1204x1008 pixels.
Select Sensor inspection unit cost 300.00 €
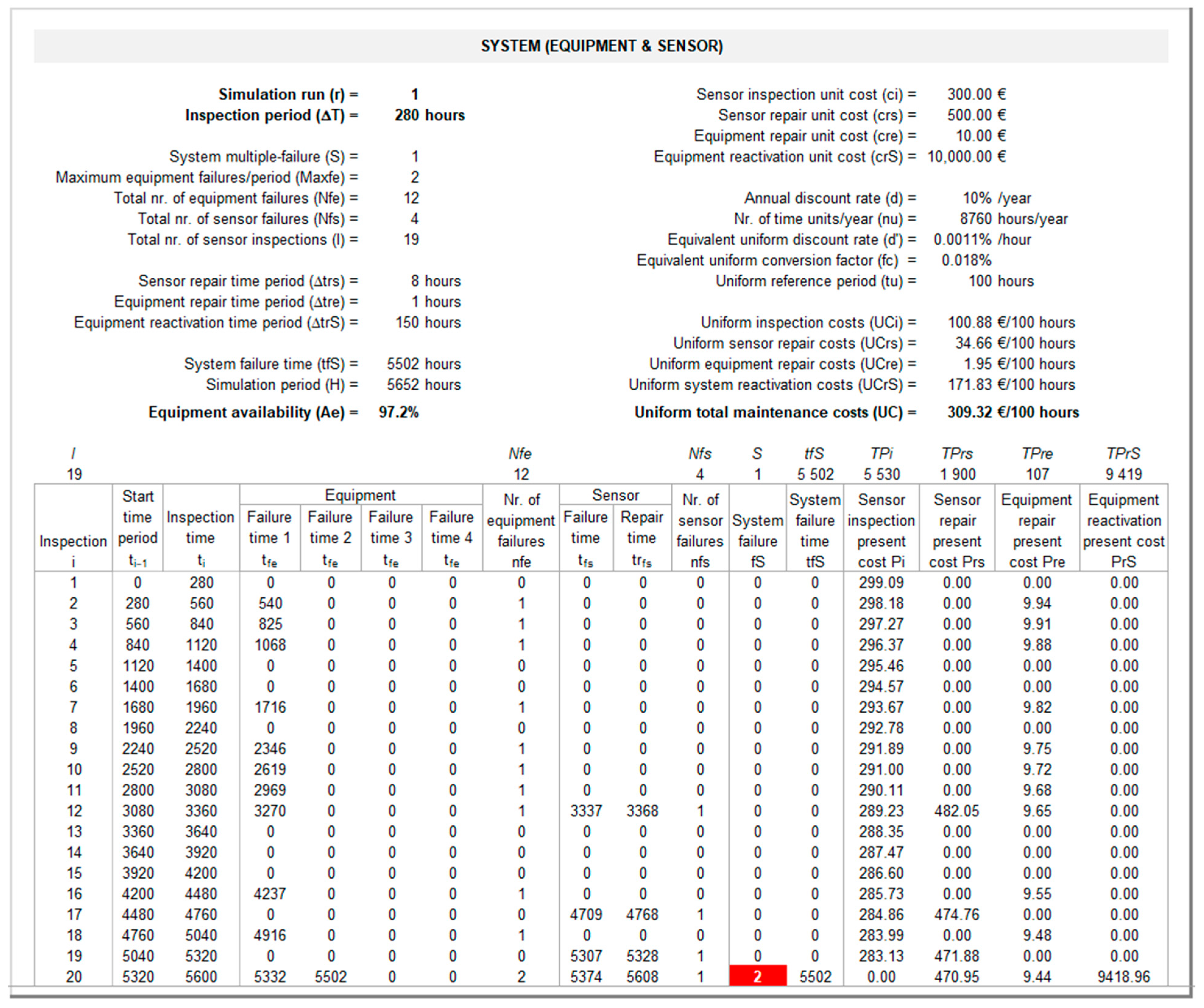coord(976,94)
